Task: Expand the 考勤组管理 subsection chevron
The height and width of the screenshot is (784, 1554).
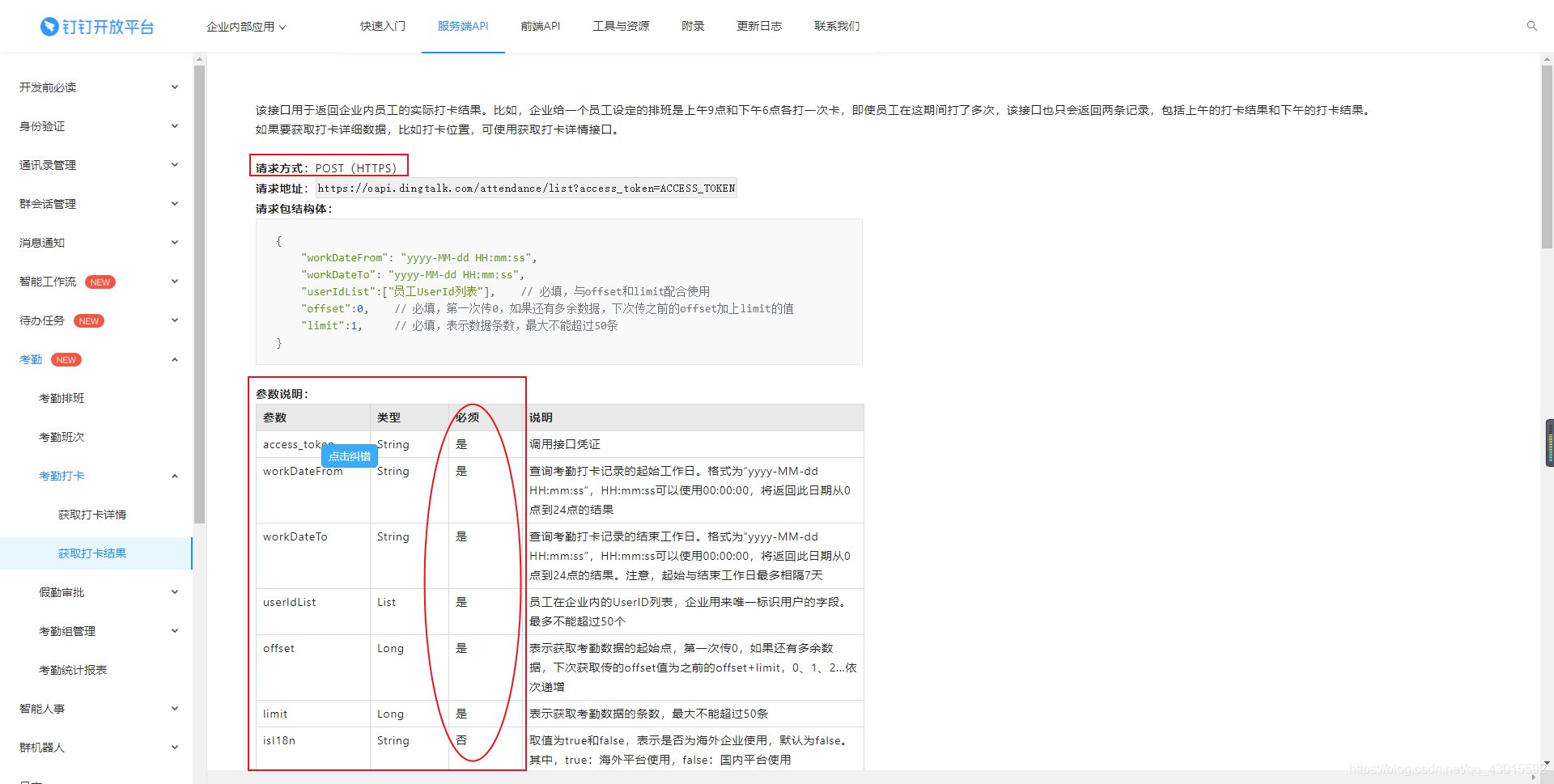Action: pyautogui.click(x=175, y=631)
